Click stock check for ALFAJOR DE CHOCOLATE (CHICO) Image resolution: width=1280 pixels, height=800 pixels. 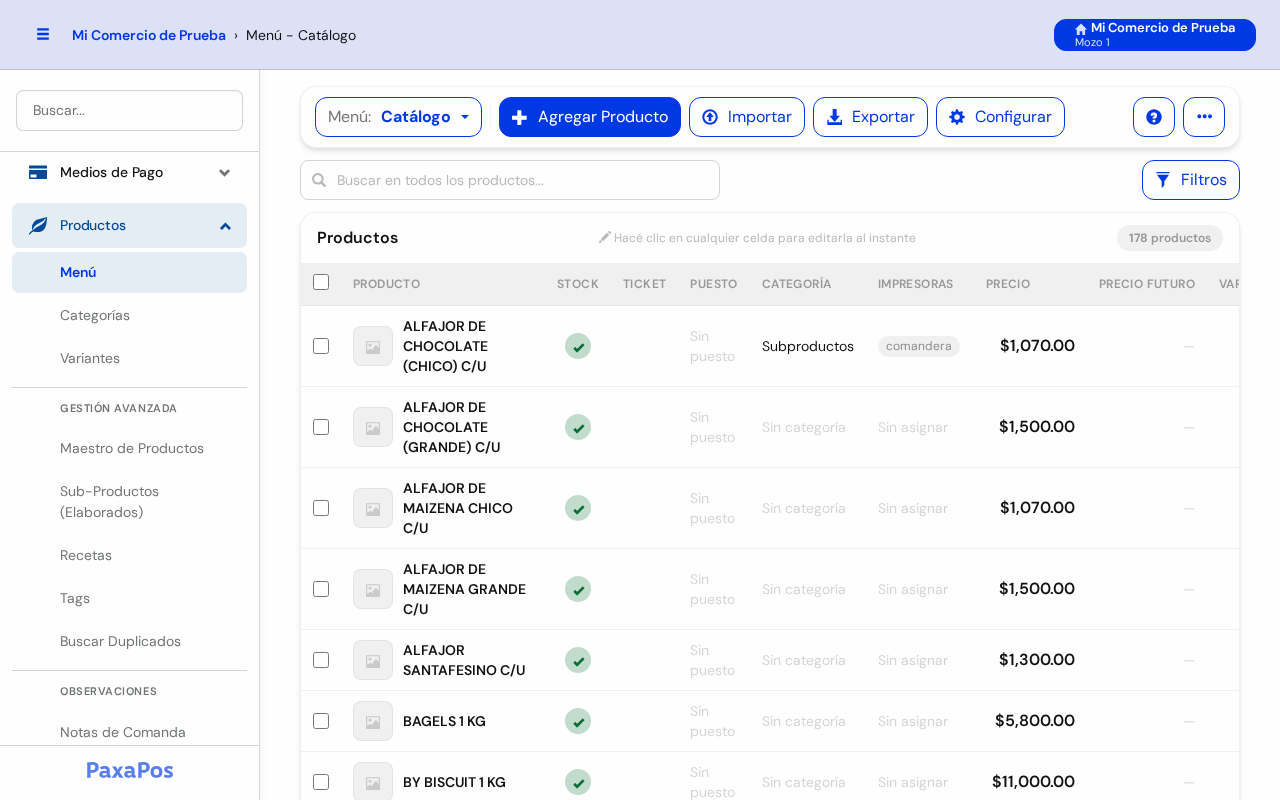tap(578, 346)
